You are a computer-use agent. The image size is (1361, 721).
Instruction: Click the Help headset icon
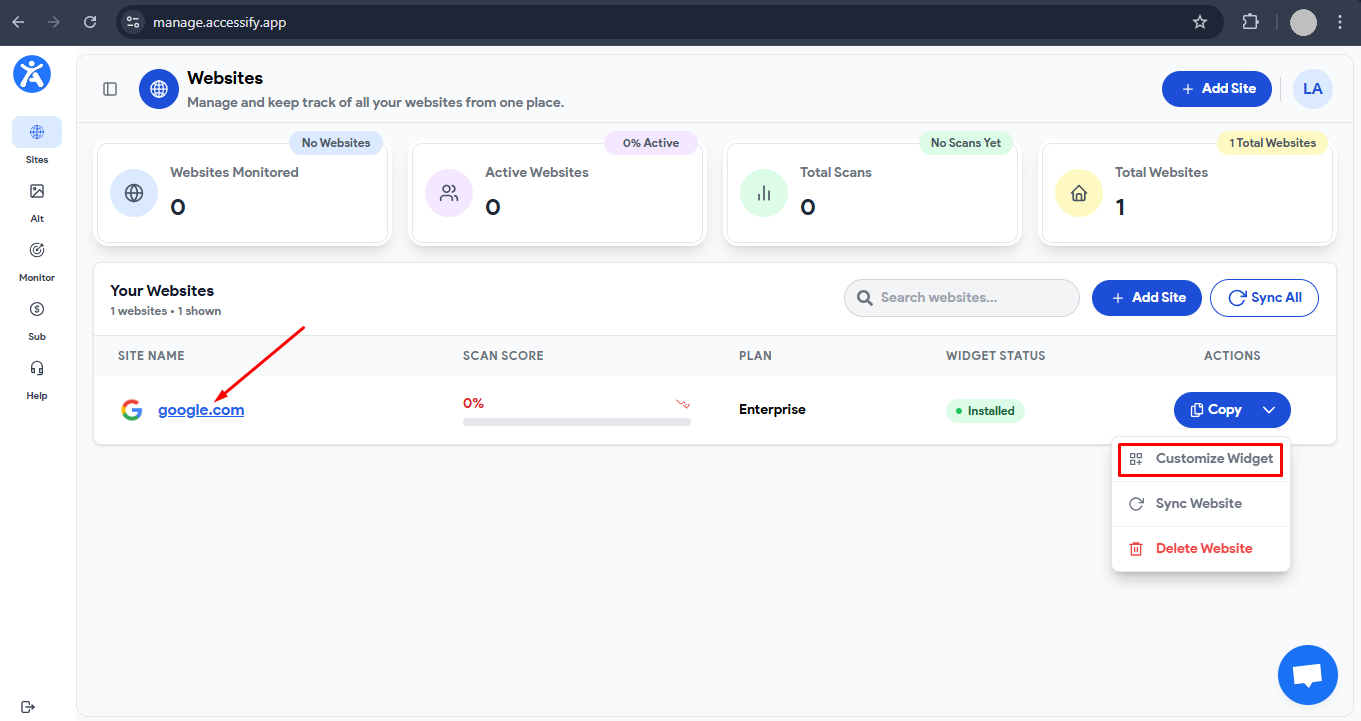click(36, 367)
